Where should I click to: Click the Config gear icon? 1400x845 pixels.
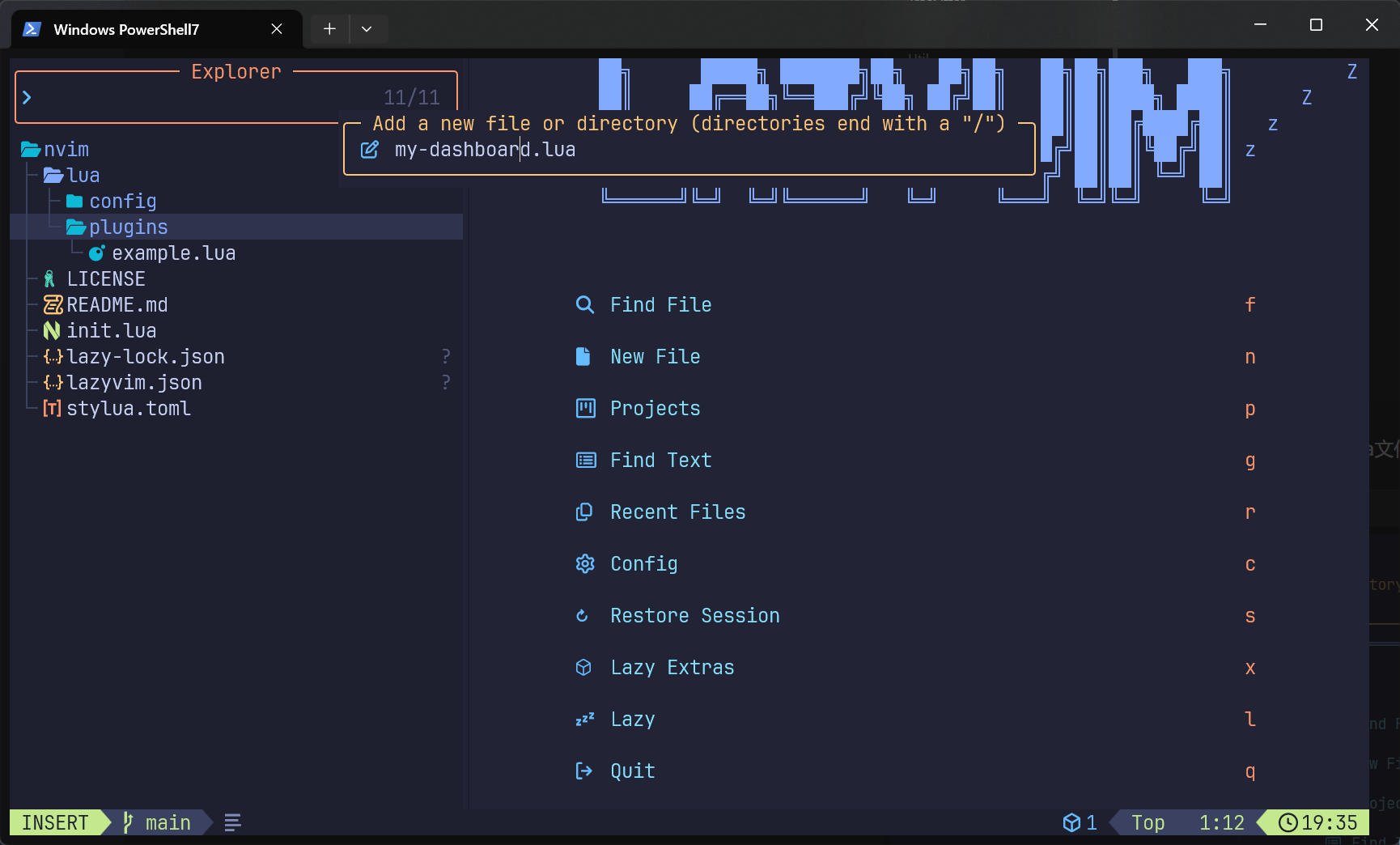[585, 564]
